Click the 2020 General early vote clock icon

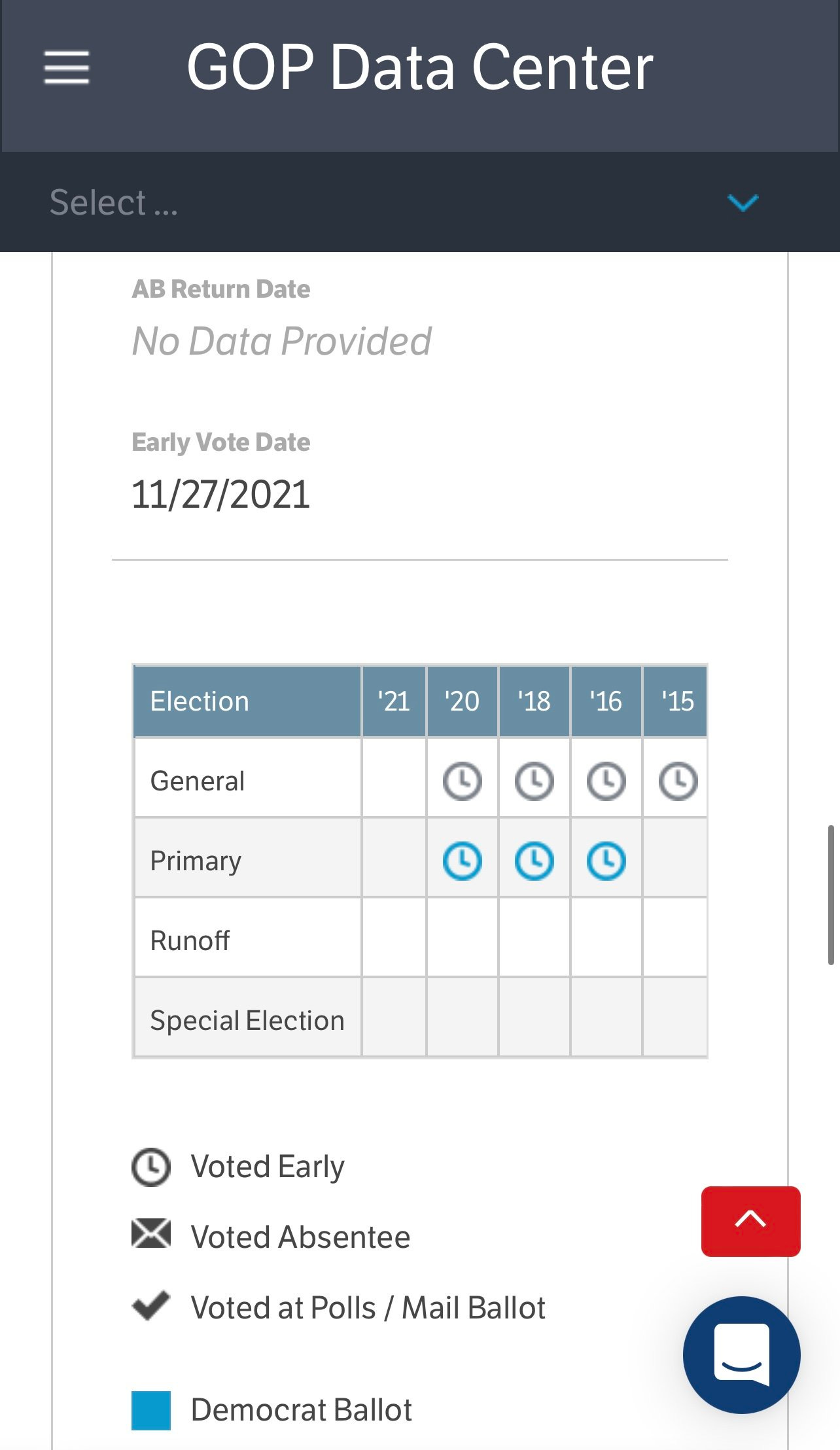point(463,781)
